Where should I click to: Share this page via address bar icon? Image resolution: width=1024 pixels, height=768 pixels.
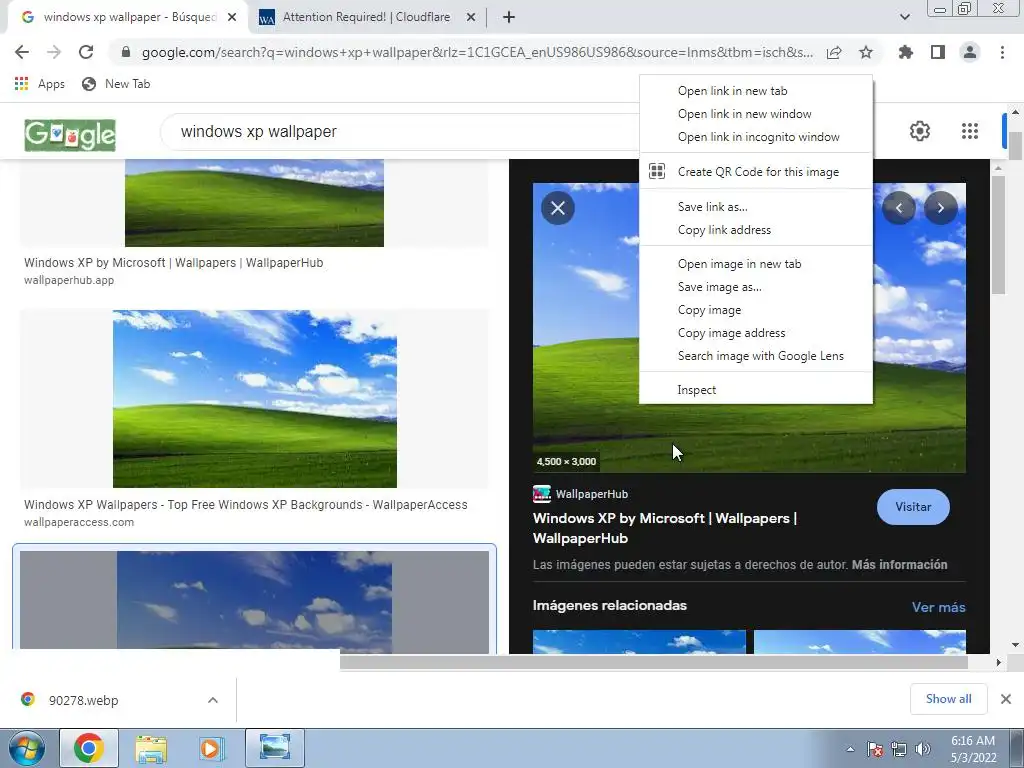coord(834,52)
